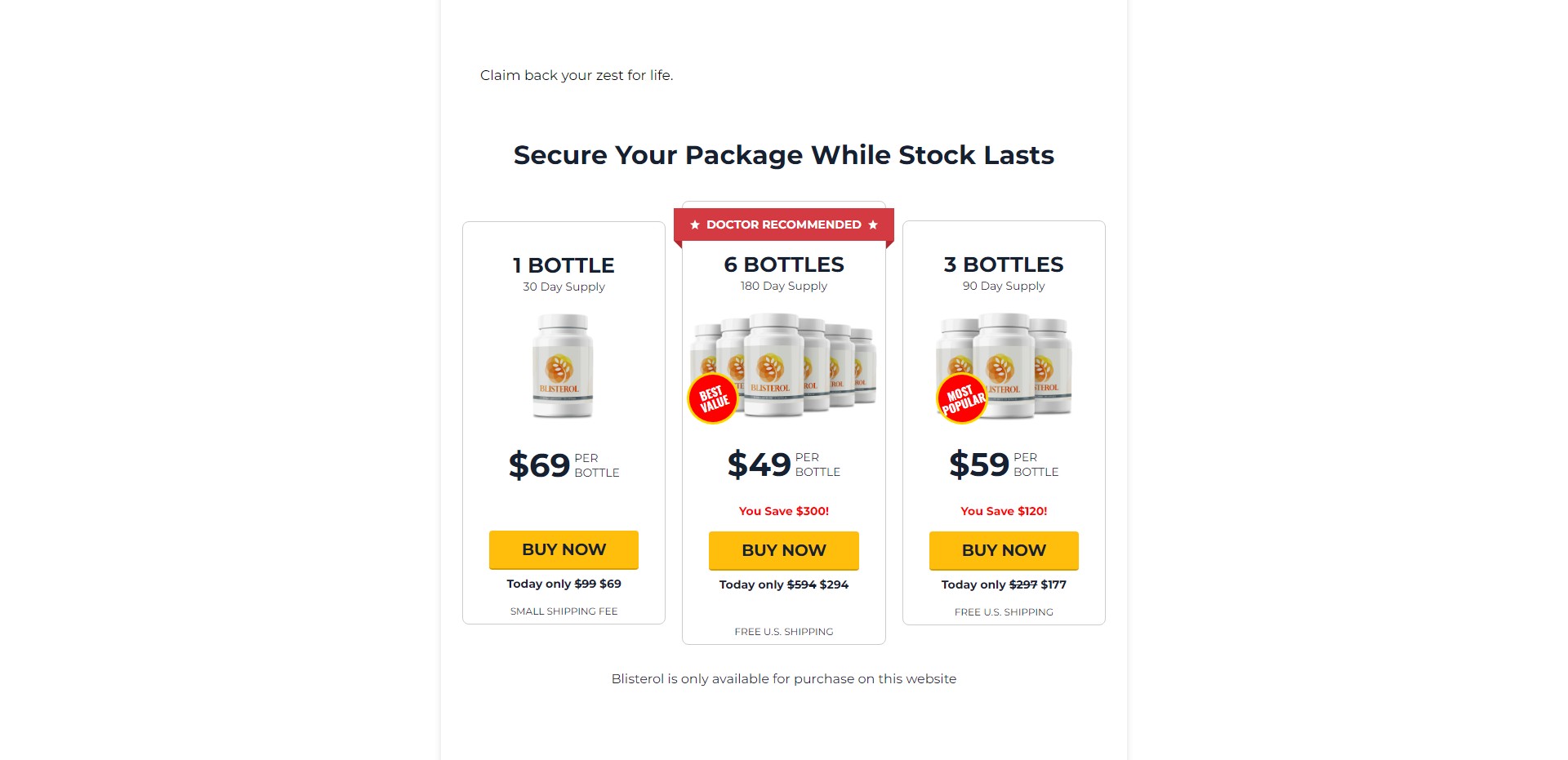Click the Doctor Recommended banner text
The image size is (1568, 760).
coord(783,224)
